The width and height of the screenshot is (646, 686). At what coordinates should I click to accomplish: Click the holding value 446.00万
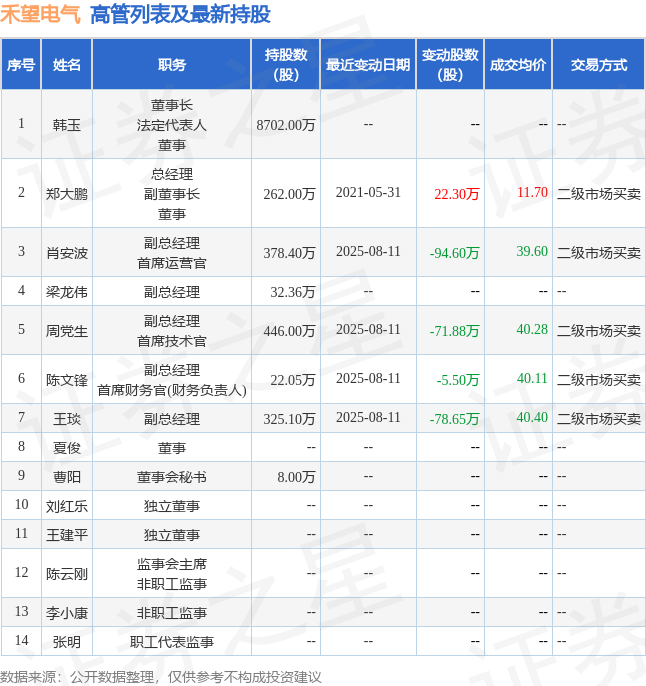289,331
